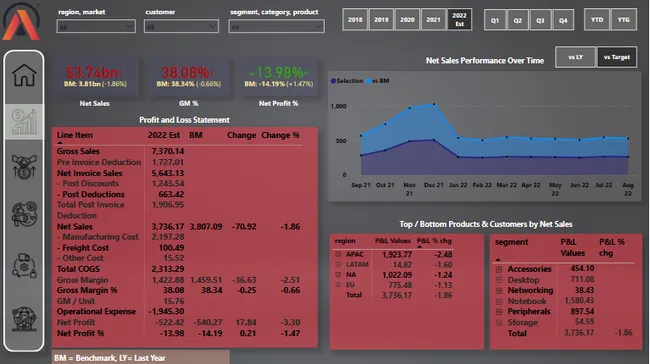Sort P&L table by Line Item header

75,135
